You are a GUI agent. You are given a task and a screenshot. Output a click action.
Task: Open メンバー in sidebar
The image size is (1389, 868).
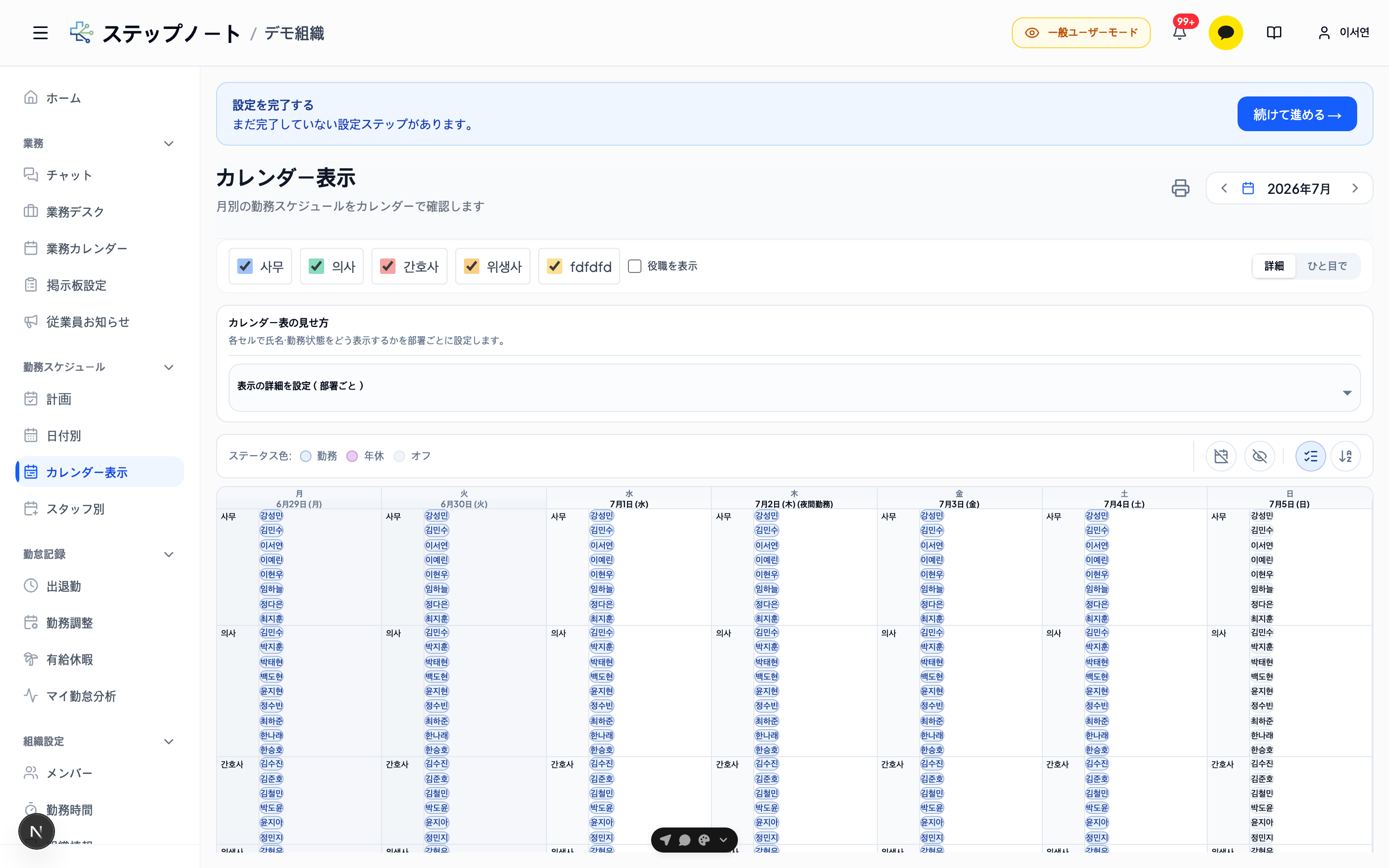tap(100, 773)
